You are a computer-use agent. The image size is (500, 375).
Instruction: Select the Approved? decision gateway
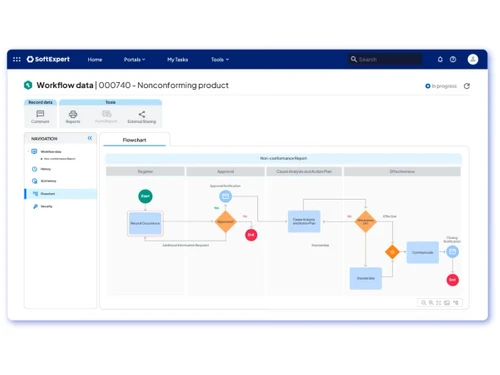(x=226, y=222)
